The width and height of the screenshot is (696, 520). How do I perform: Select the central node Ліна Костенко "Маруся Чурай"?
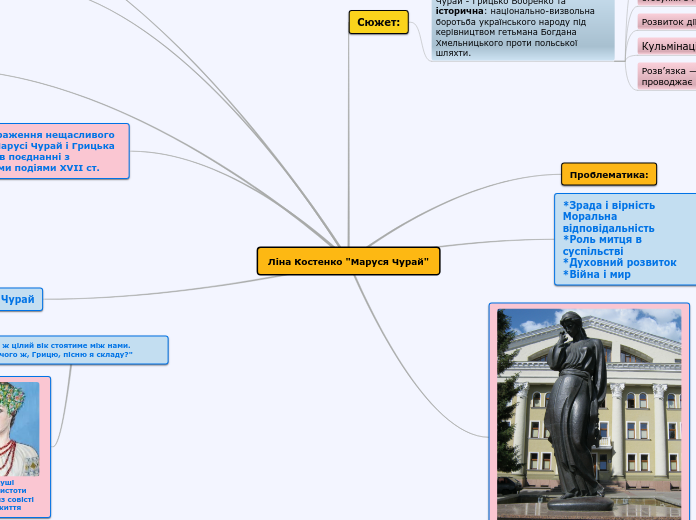pos(348,262)
